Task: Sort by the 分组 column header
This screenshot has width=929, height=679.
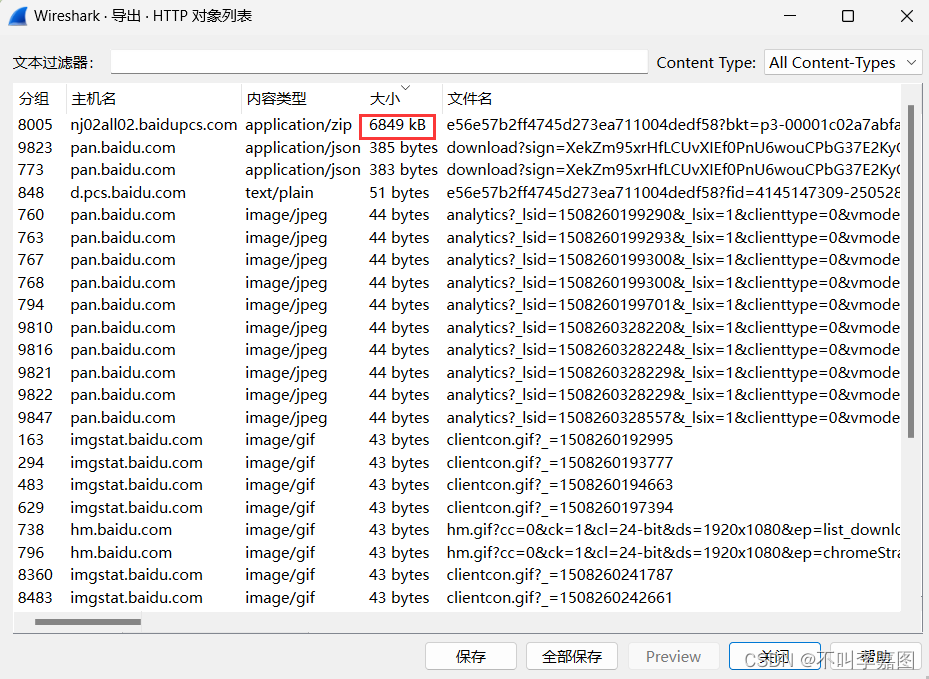Action: coord(40,98)
